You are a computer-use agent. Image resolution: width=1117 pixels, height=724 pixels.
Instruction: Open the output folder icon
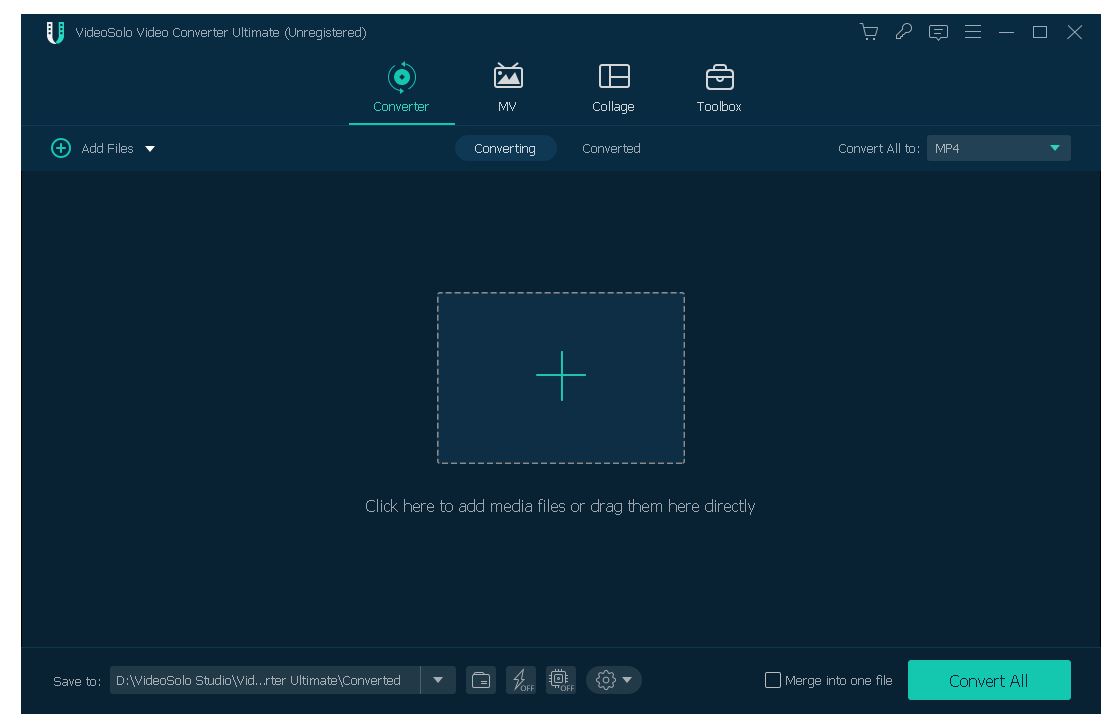click(x=482, y=681)
